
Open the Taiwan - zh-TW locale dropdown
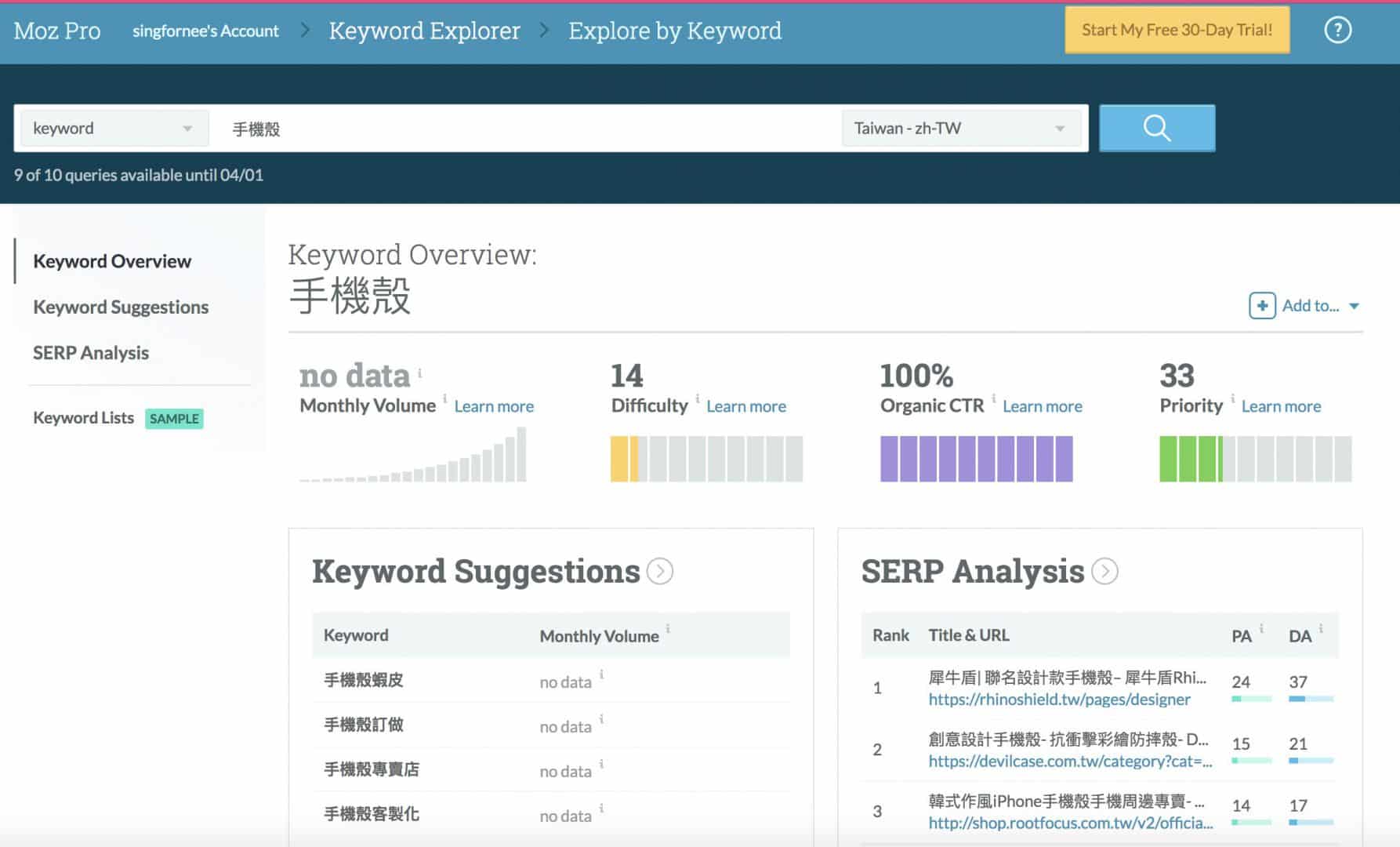[x=961, y=128]
